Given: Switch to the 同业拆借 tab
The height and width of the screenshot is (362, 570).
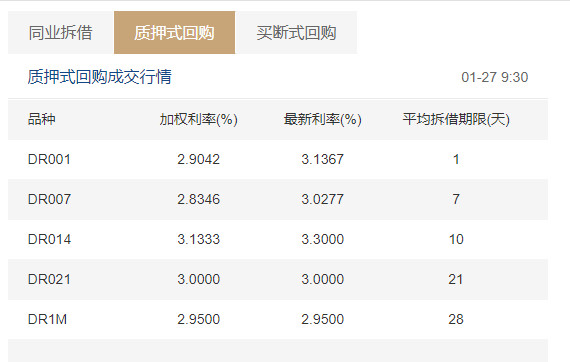Looking at the screenshot, I should click(61, 33).
